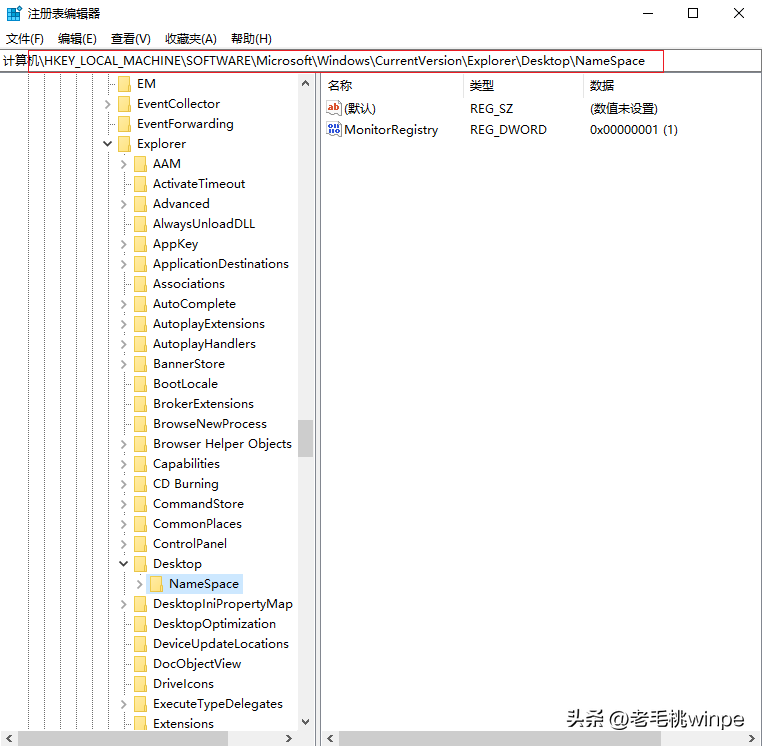Click the NameSpace folder icon
Viewport: 762px width, 746px height.
point(156,584)
